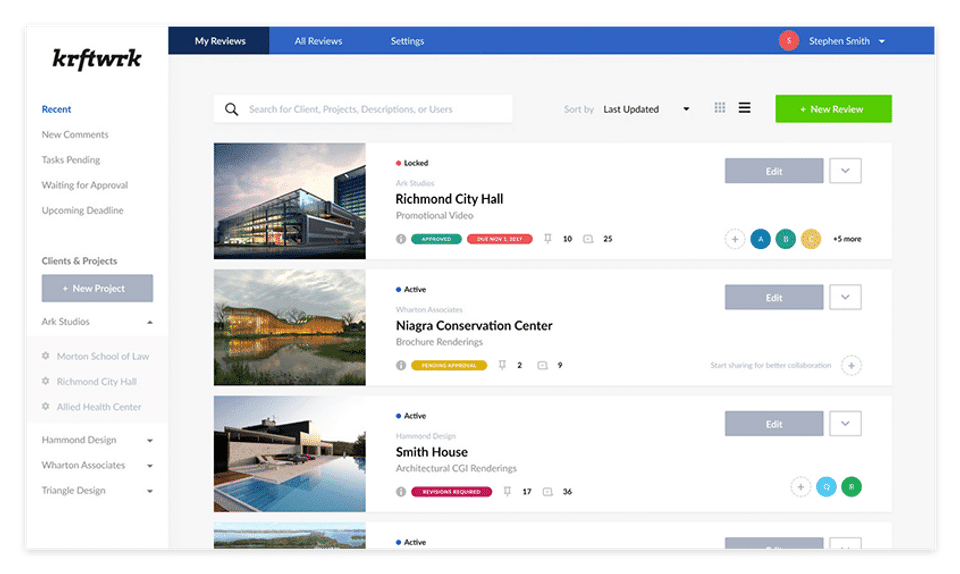Image resolution: width=960 pixels, height=574 pixels.
Task: Edit the Niagra Conservation Center review
Action: click(774, 297)
